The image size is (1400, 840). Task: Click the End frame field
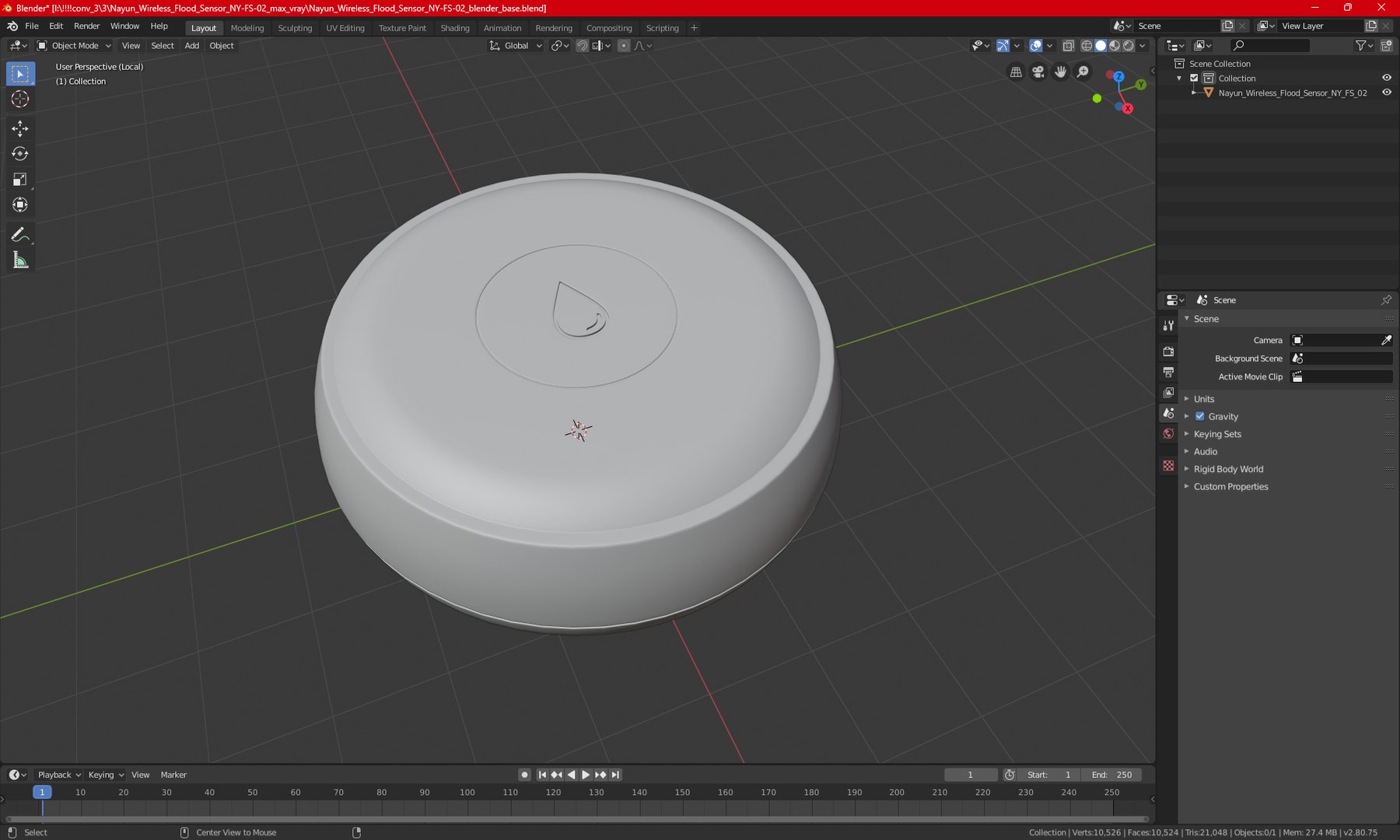click(1111, 775)
